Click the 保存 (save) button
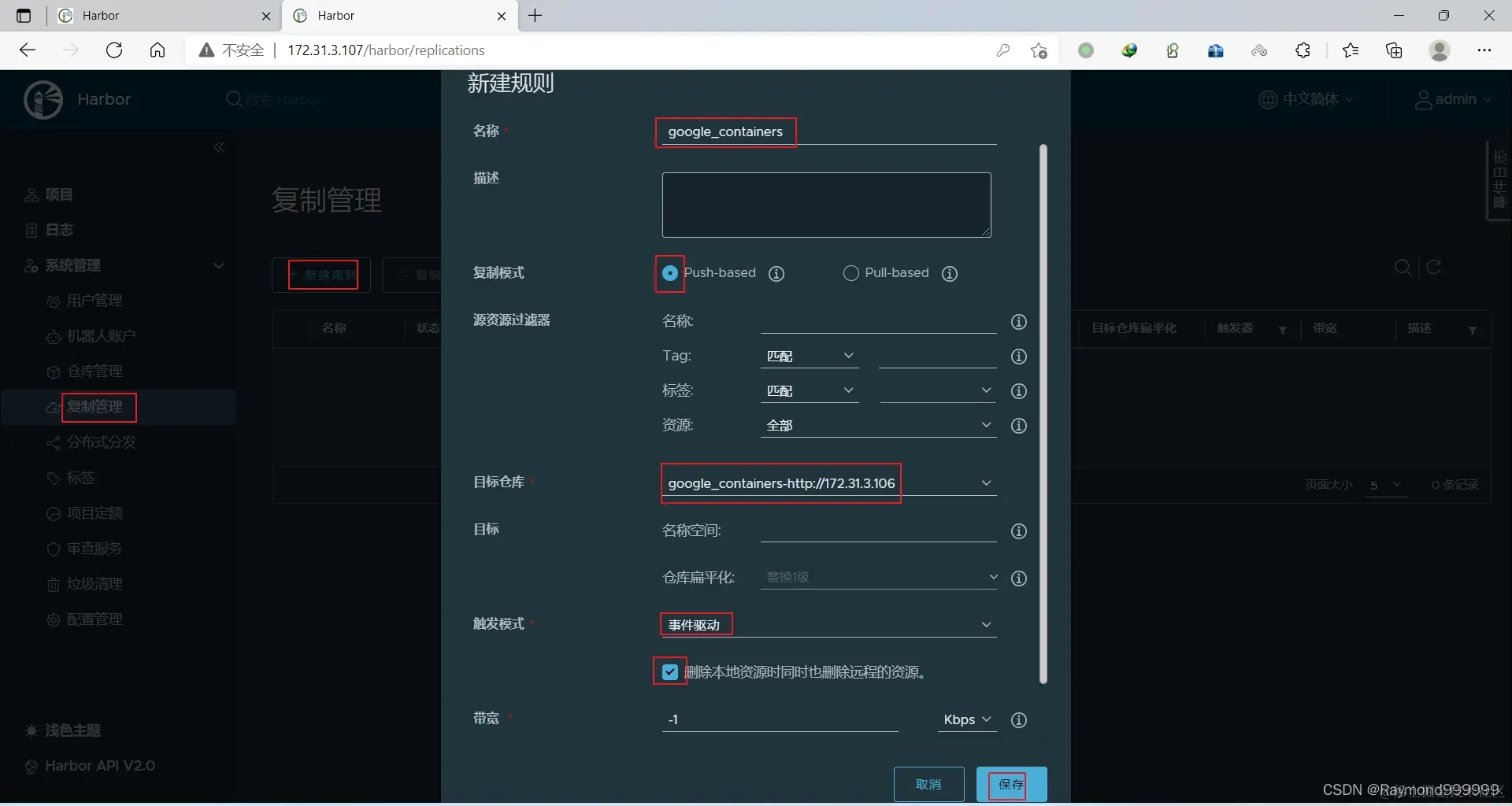Screen dimensions: 1512x806 [x=1010, y=784]
